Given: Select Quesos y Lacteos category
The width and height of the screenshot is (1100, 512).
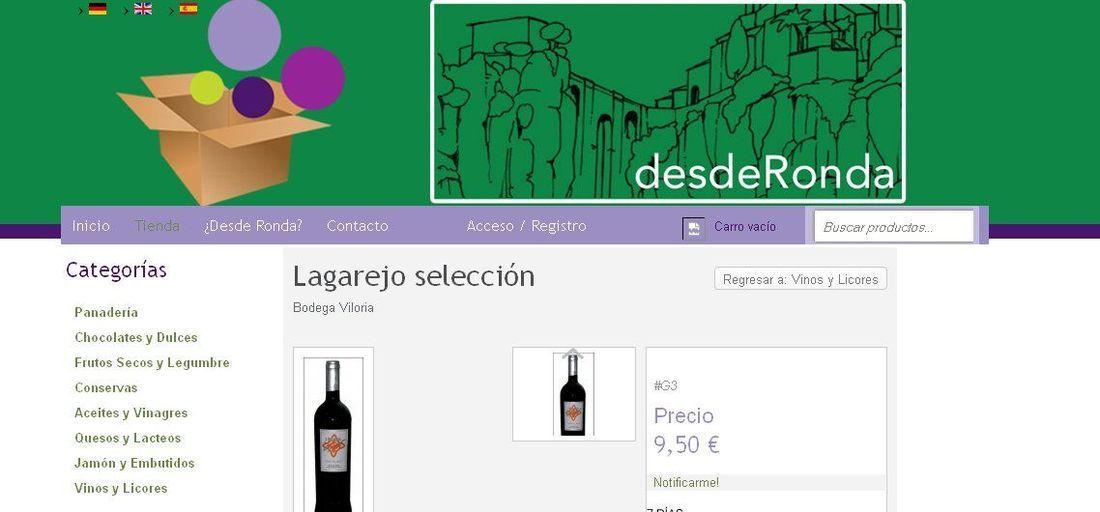Looking at the screenshot, I should [128, 438].
